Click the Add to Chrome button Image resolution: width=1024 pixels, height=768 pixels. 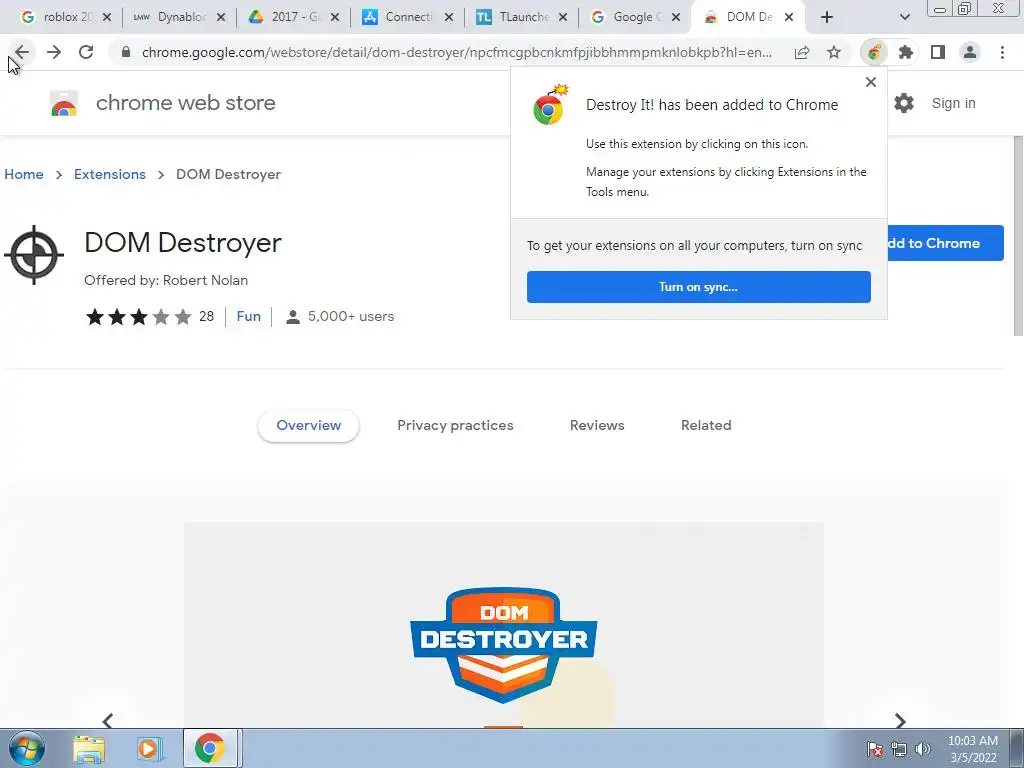(945, 243)
